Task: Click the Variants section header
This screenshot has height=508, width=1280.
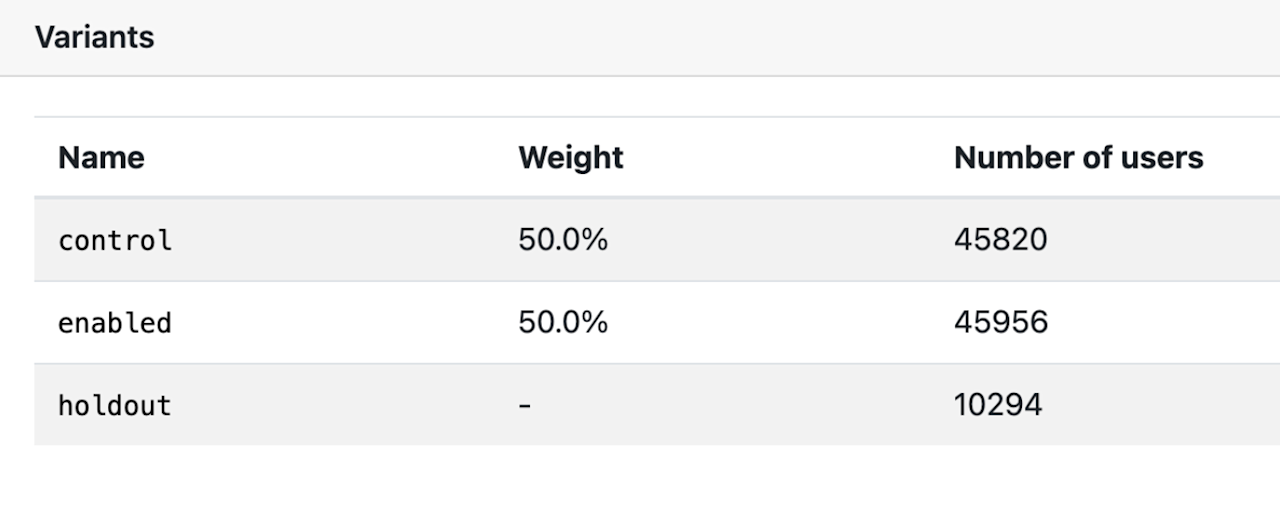Action: pyautogui.click(x=94, y=38)
